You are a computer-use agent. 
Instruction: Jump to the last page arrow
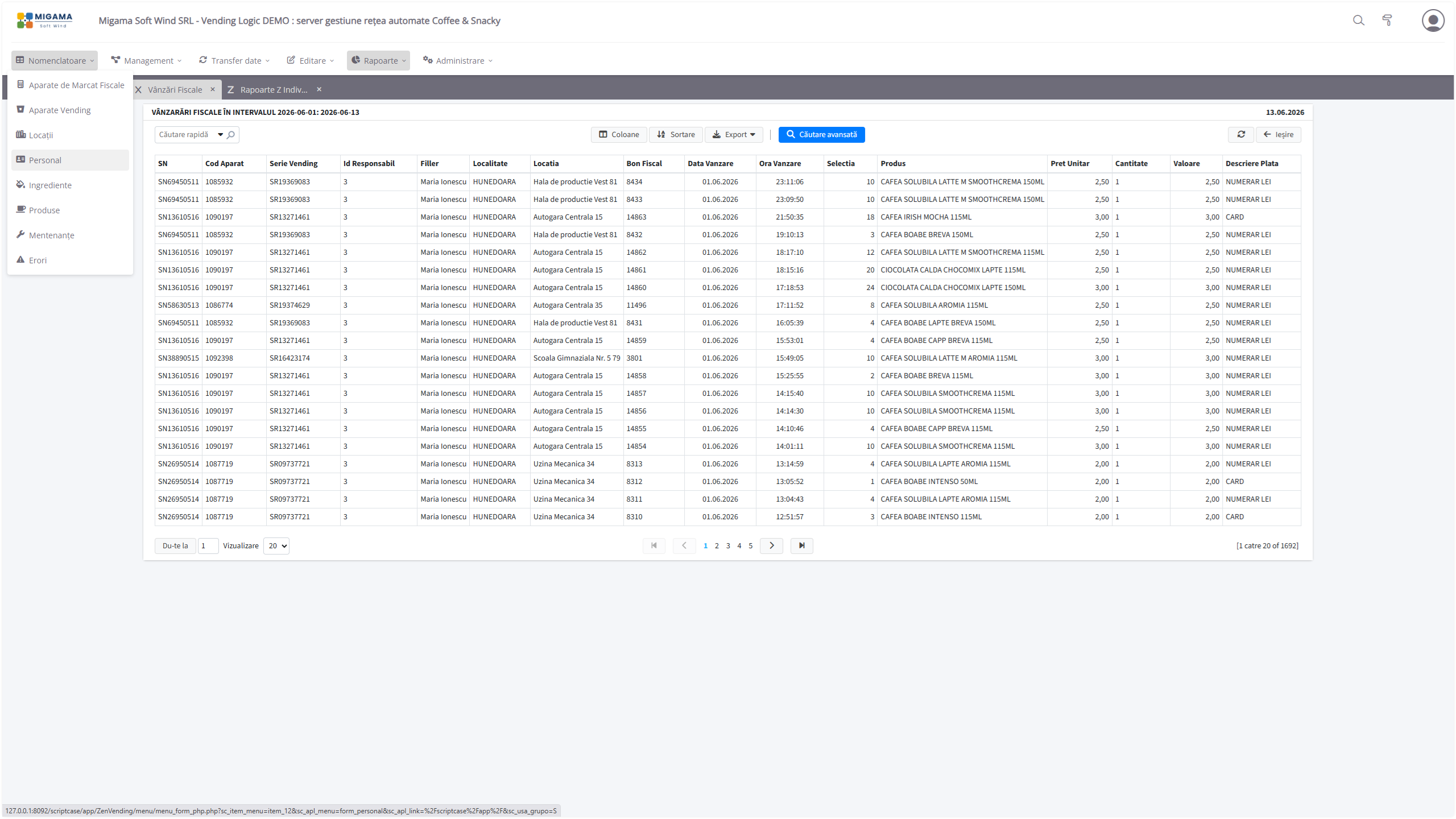pos(801,545)
